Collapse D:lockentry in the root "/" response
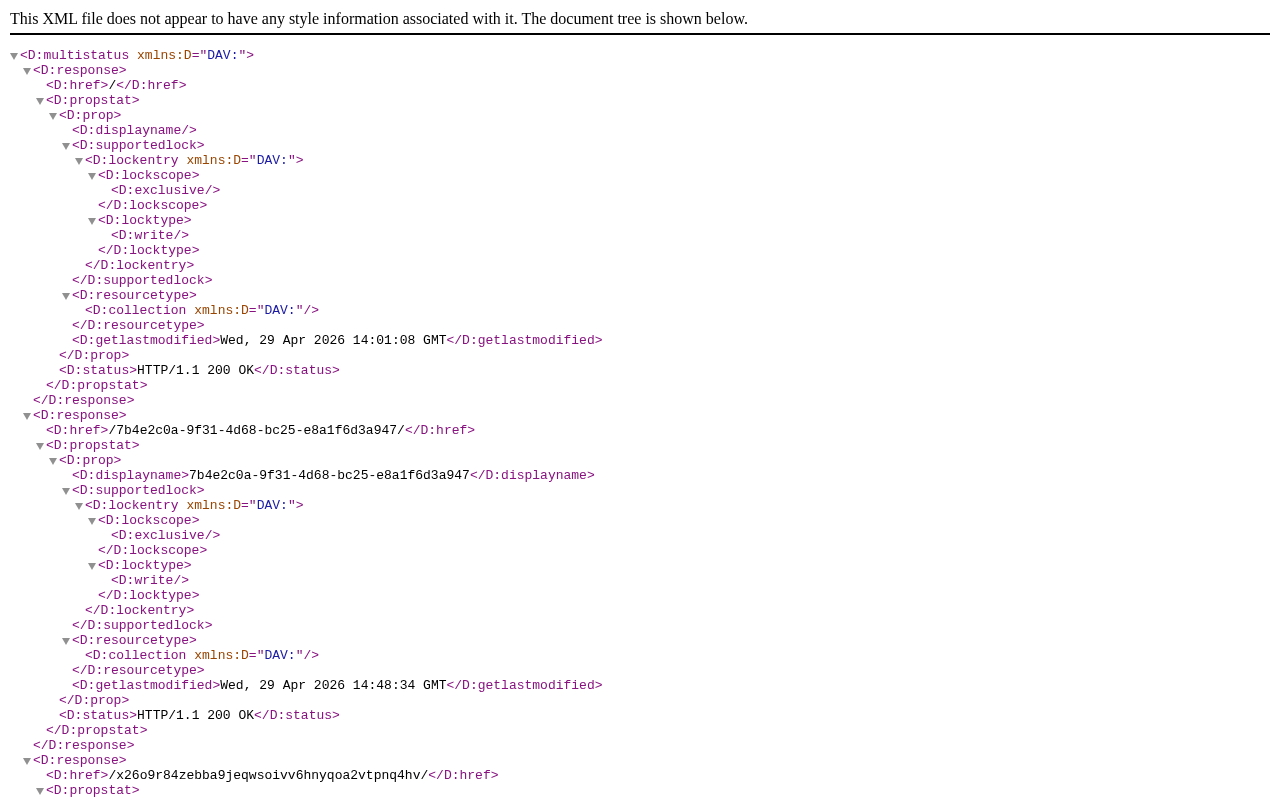 coord(79,161)
